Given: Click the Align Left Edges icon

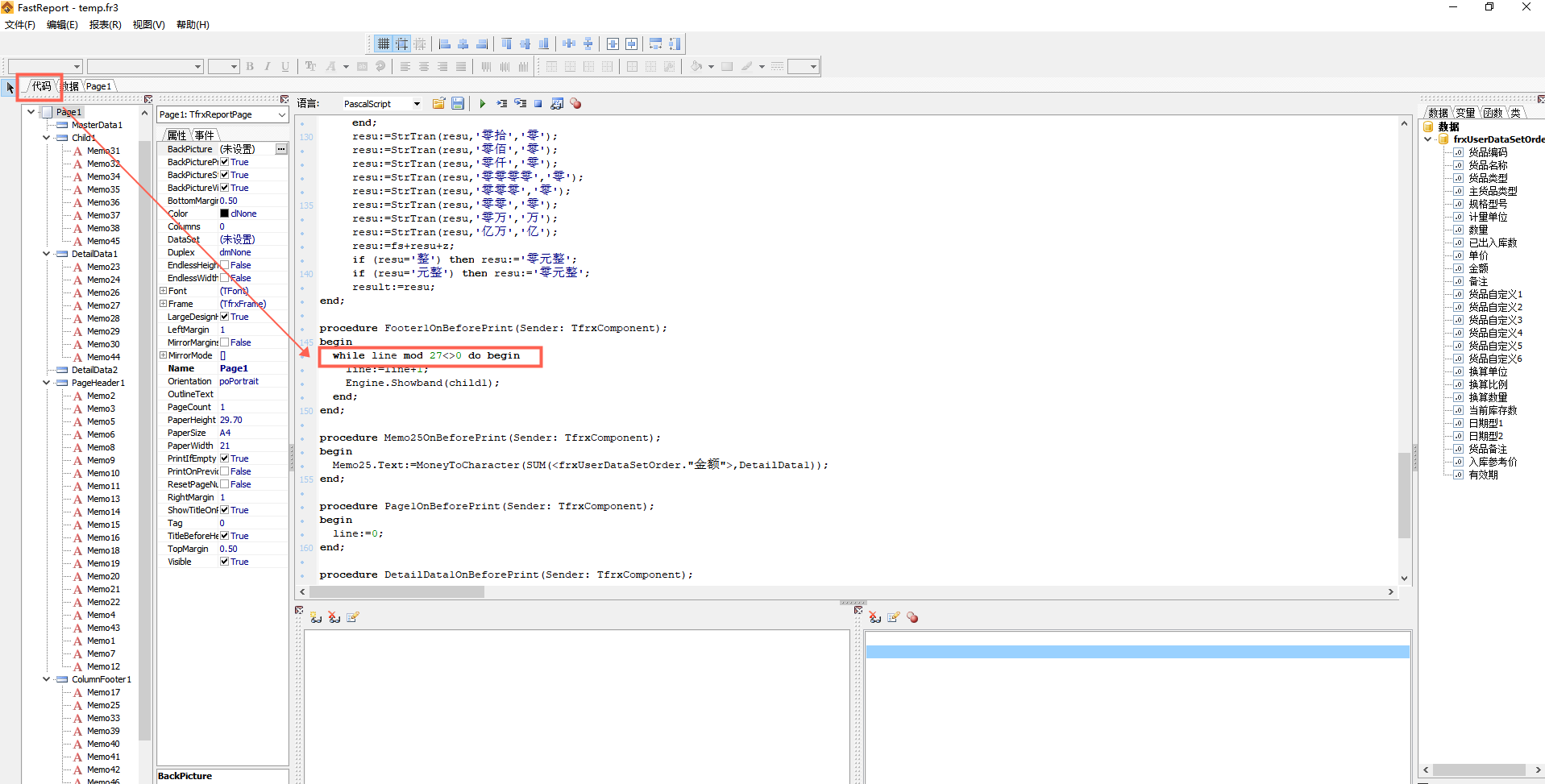Looking at the screenshot, I should (445, 44).
